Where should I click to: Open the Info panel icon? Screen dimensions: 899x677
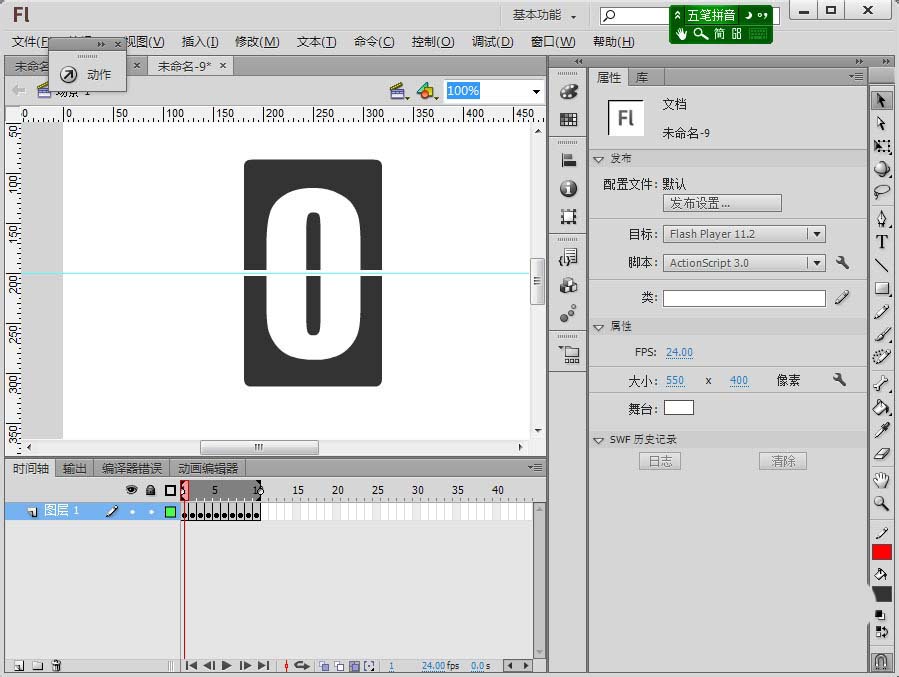click(x=568, y=188)
